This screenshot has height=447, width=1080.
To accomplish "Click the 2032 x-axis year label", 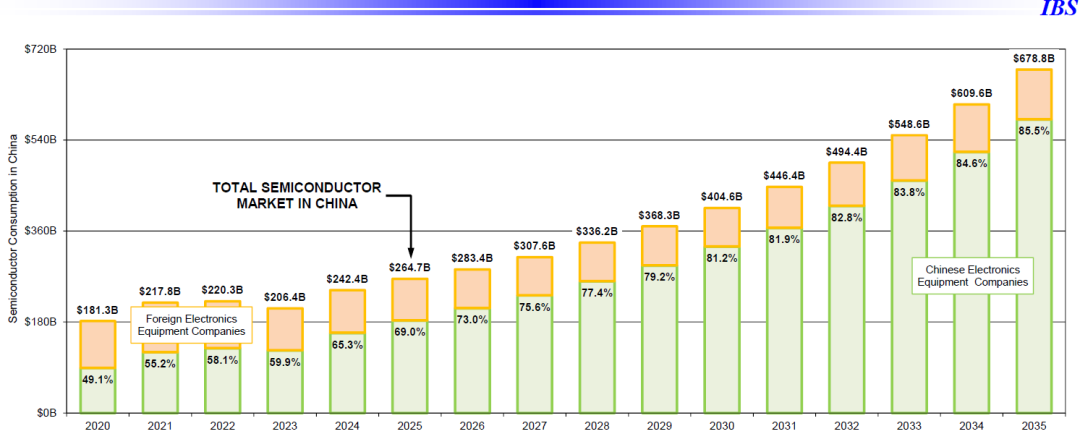I will tap(846, 427).
